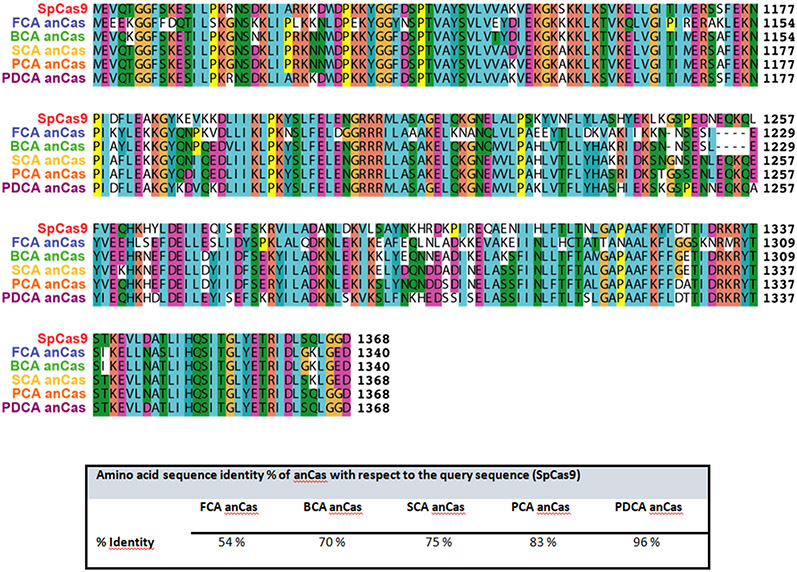Select FCA anCas label of row ending 1340
This screenshot has height=572, width=797.
[48, 352]
